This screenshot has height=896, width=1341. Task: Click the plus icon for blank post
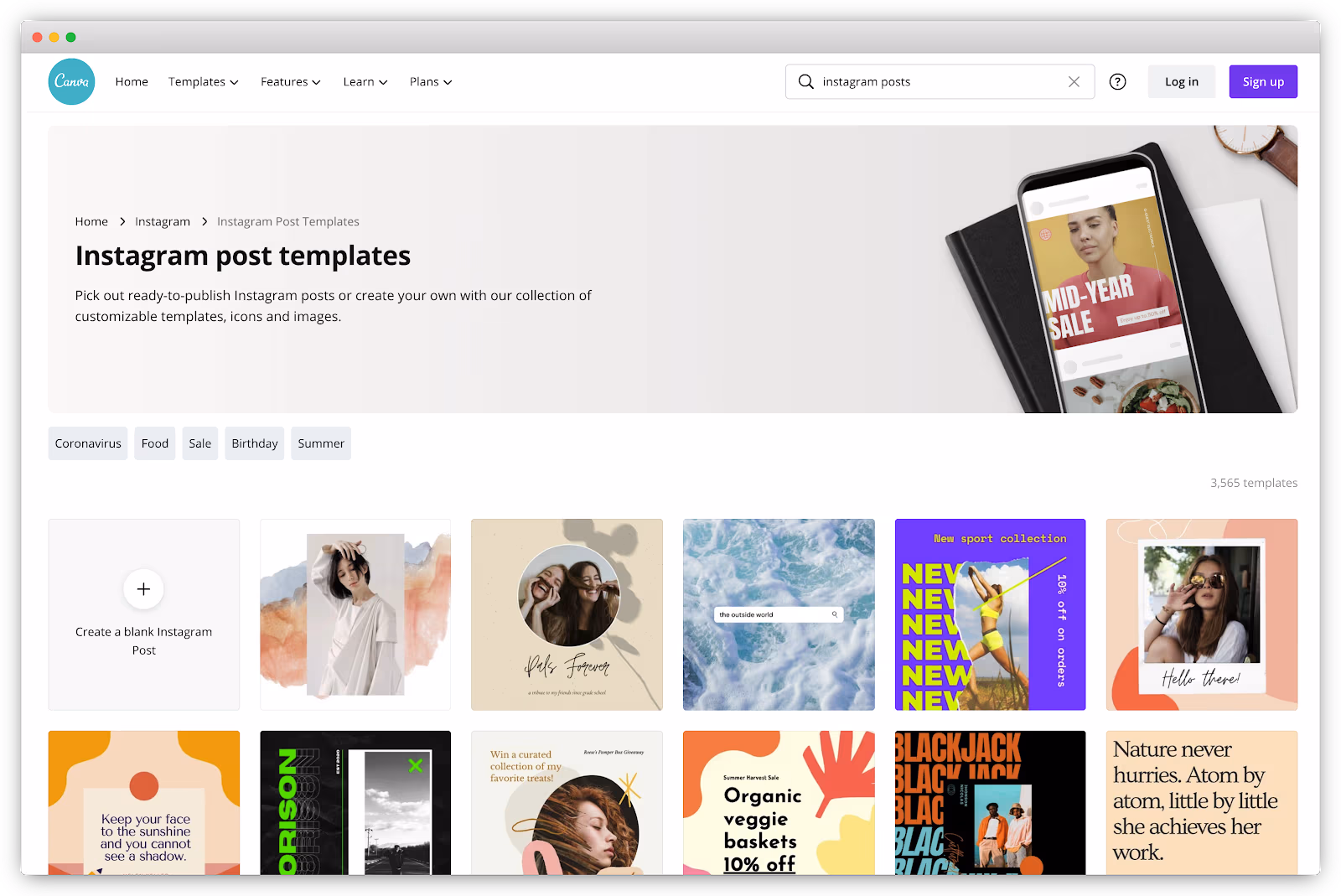(x=143, y=589)
